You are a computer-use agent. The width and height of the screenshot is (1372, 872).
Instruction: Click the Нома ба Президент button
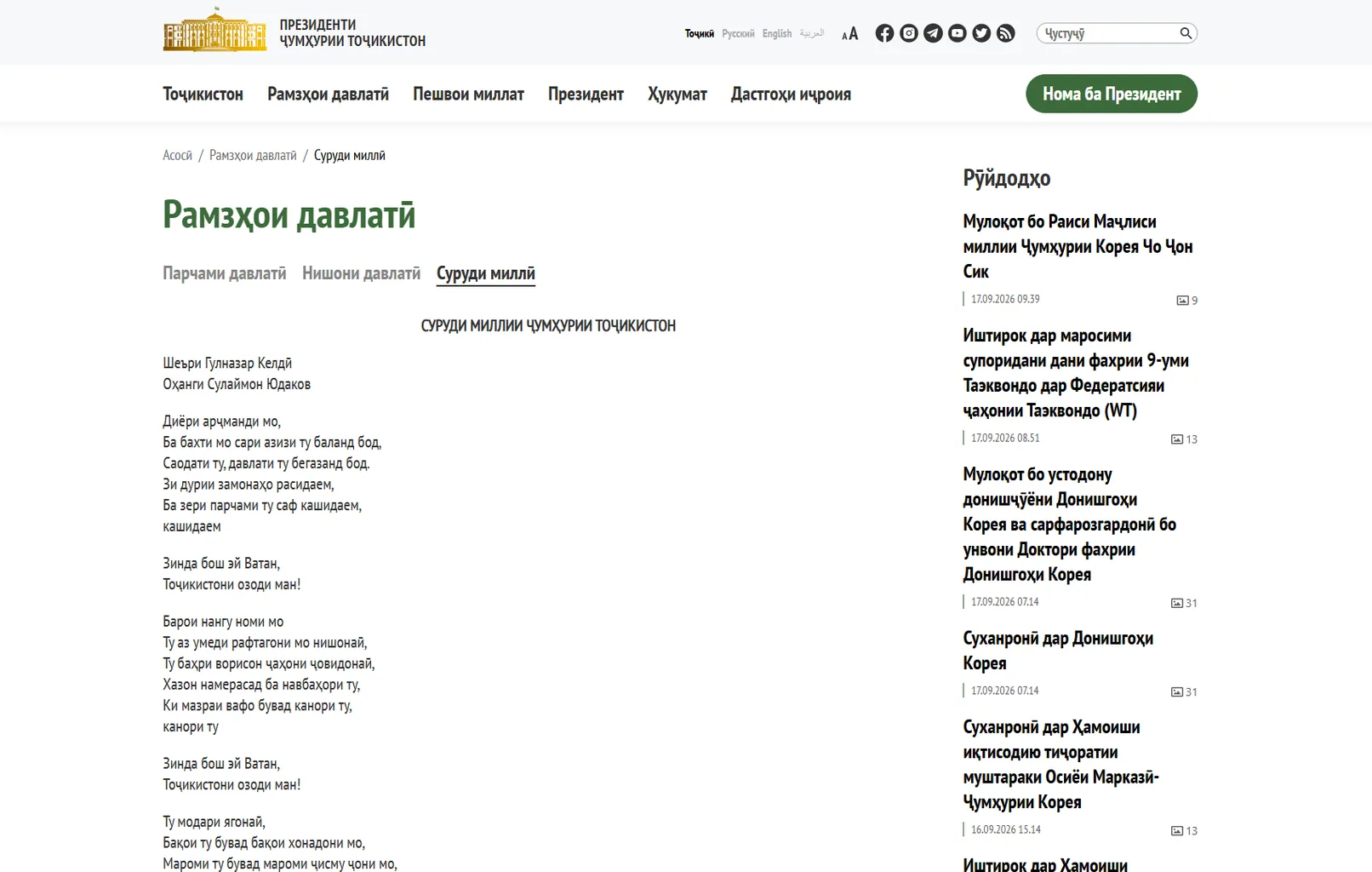click(1112, 94)
